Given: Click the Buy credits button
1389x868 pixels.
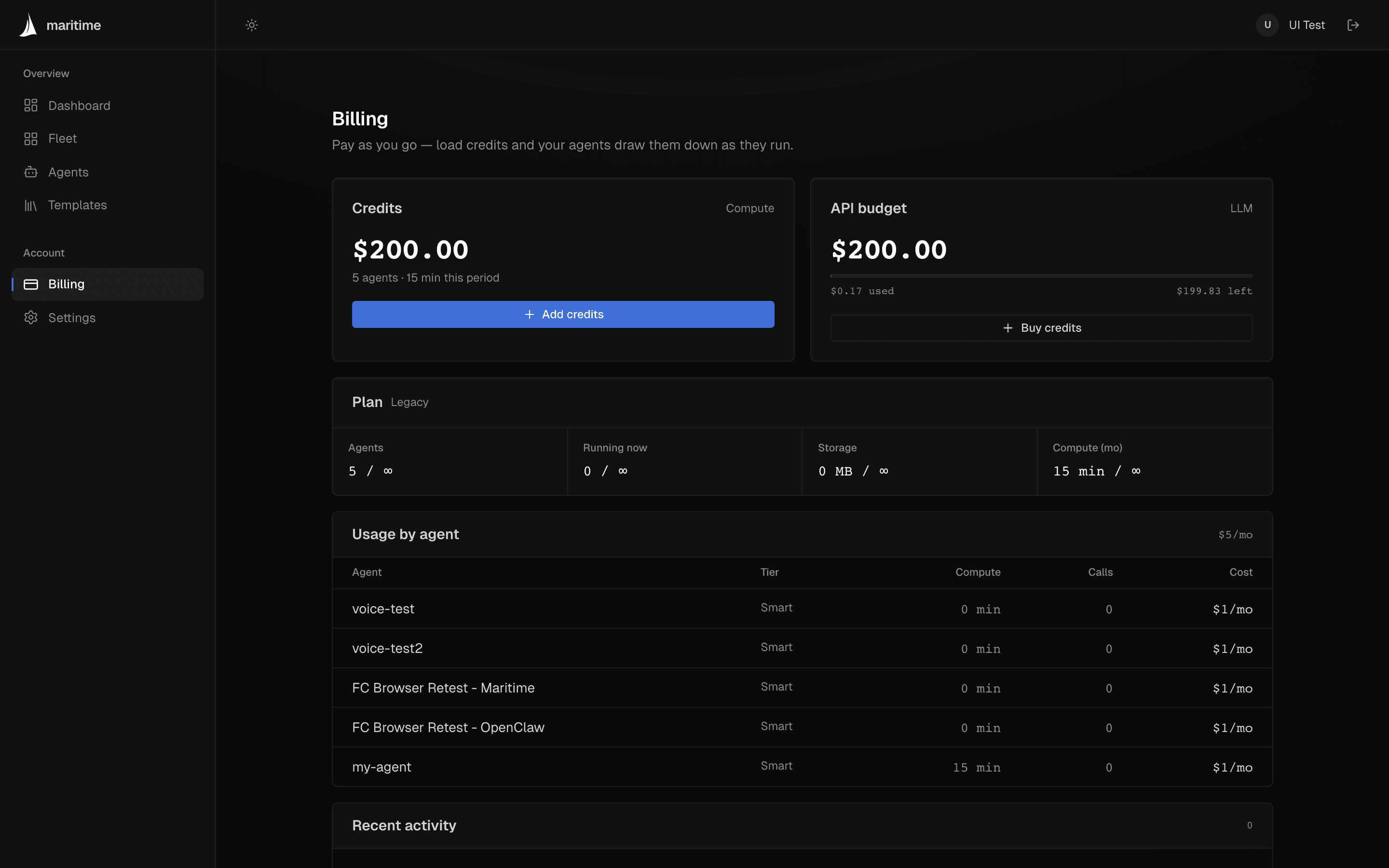Looking at the screenshot, I should (x=1041, y=328).
